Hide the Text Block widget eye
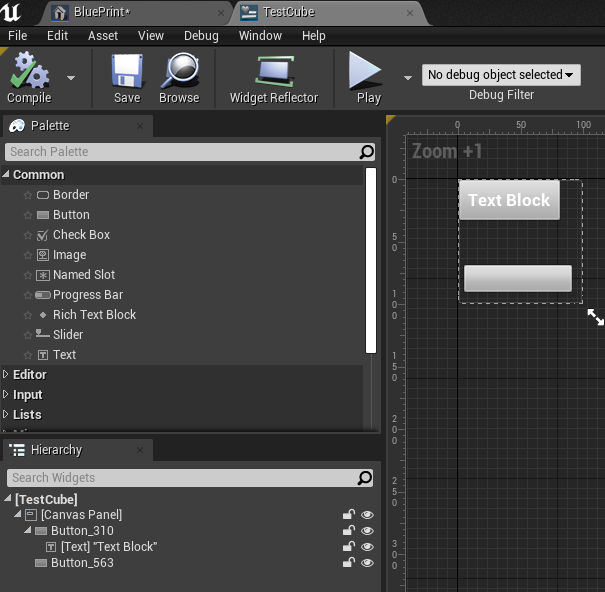605x592 pixels. (x=367, y=547)
